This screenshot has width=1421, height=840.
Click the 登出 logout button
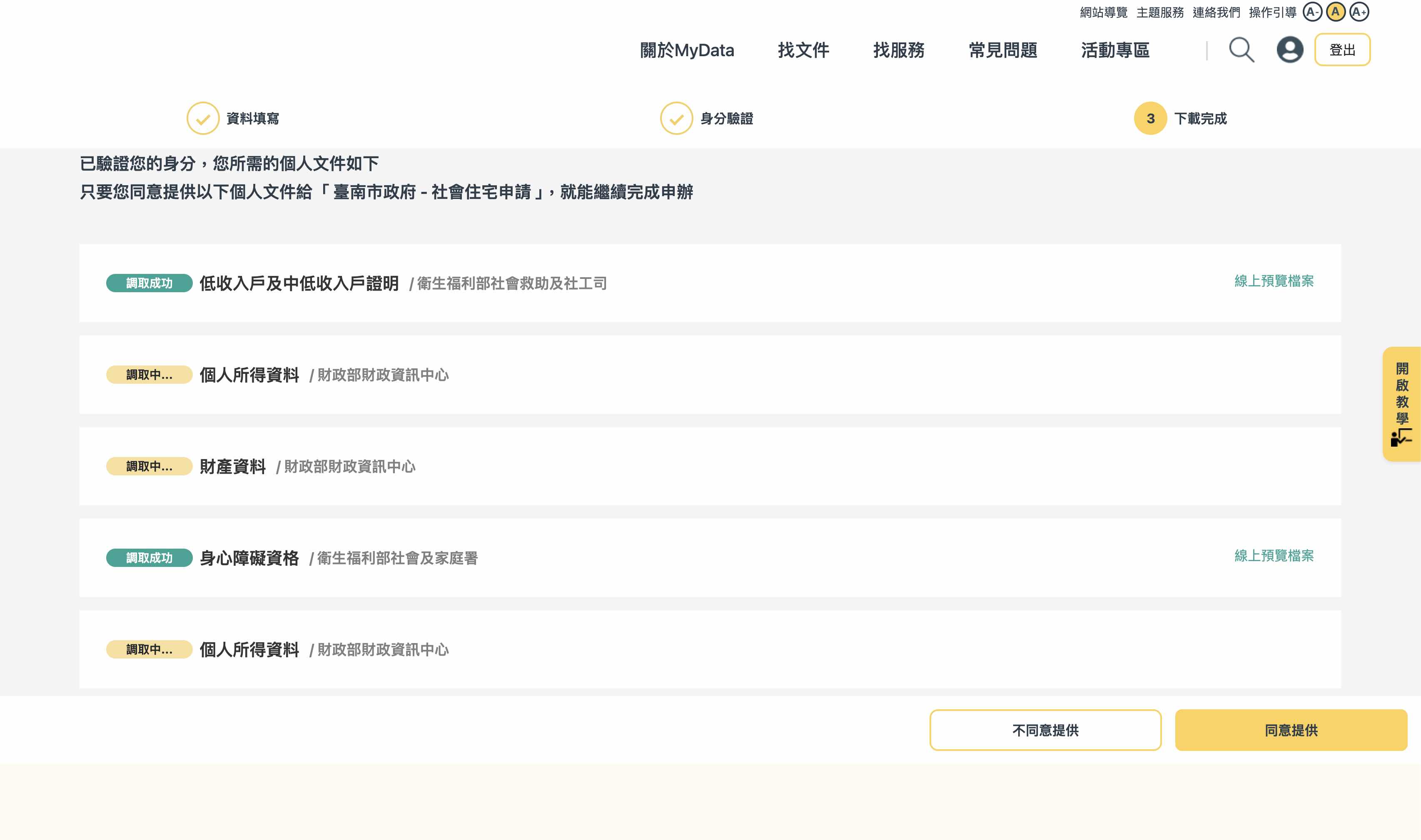tap(1342, 50)
